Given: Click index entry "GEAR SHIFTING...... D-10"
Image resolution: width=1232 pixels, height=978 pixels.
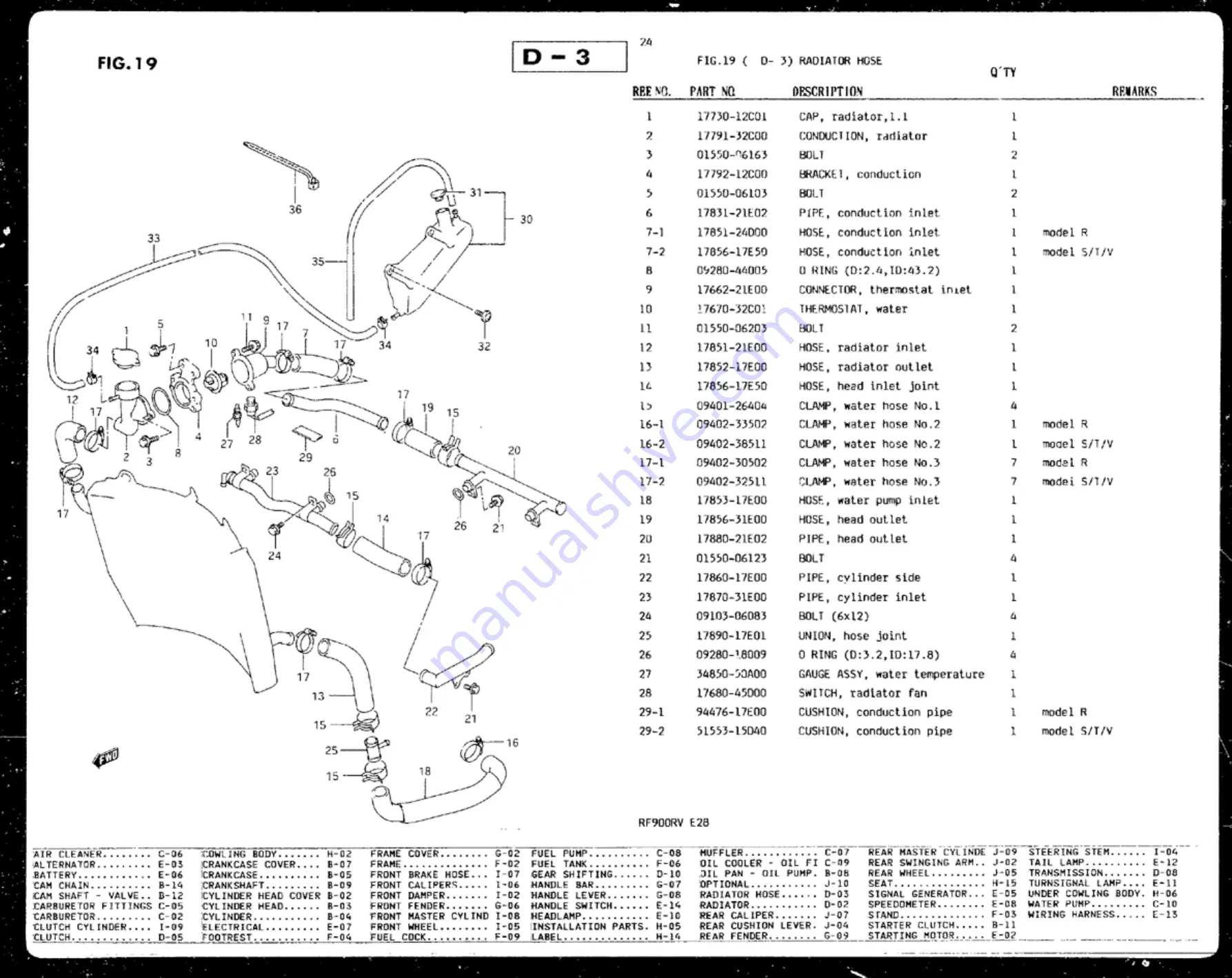Looking at the screenshot, I should [x=606, y=874].
